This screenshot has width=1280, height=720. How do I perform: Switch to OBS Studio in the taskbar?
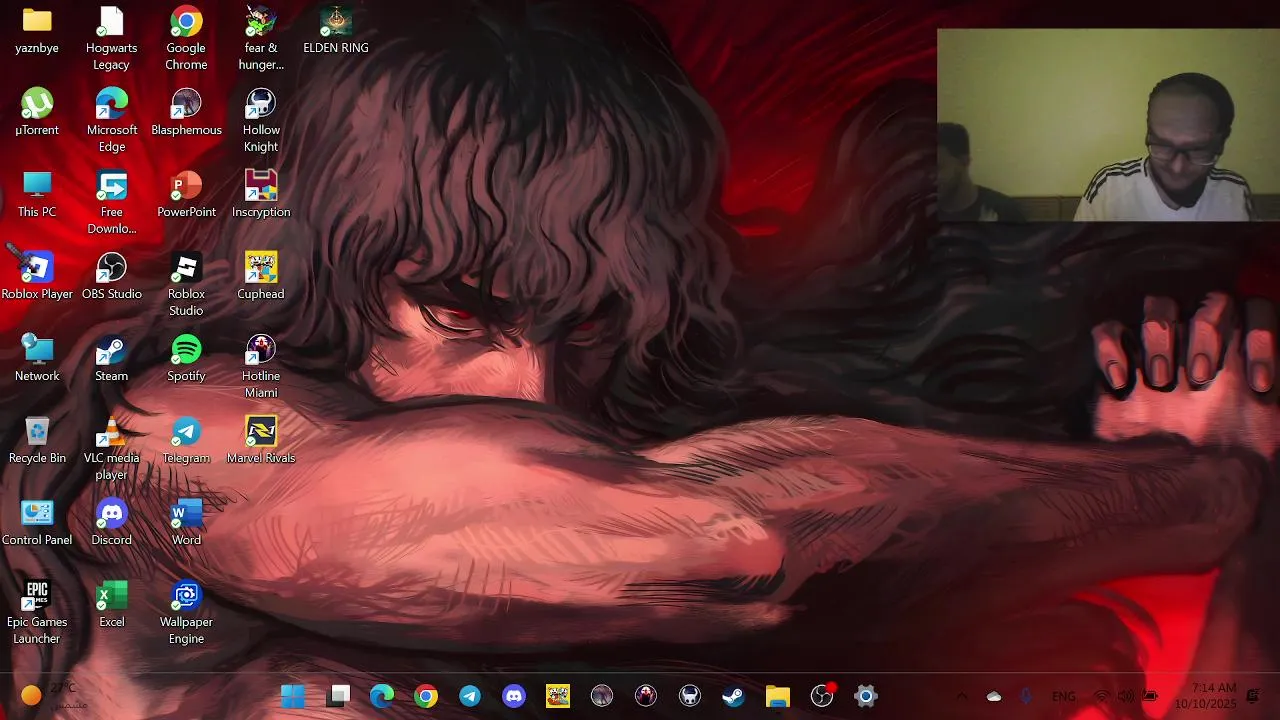pos(822,696)
